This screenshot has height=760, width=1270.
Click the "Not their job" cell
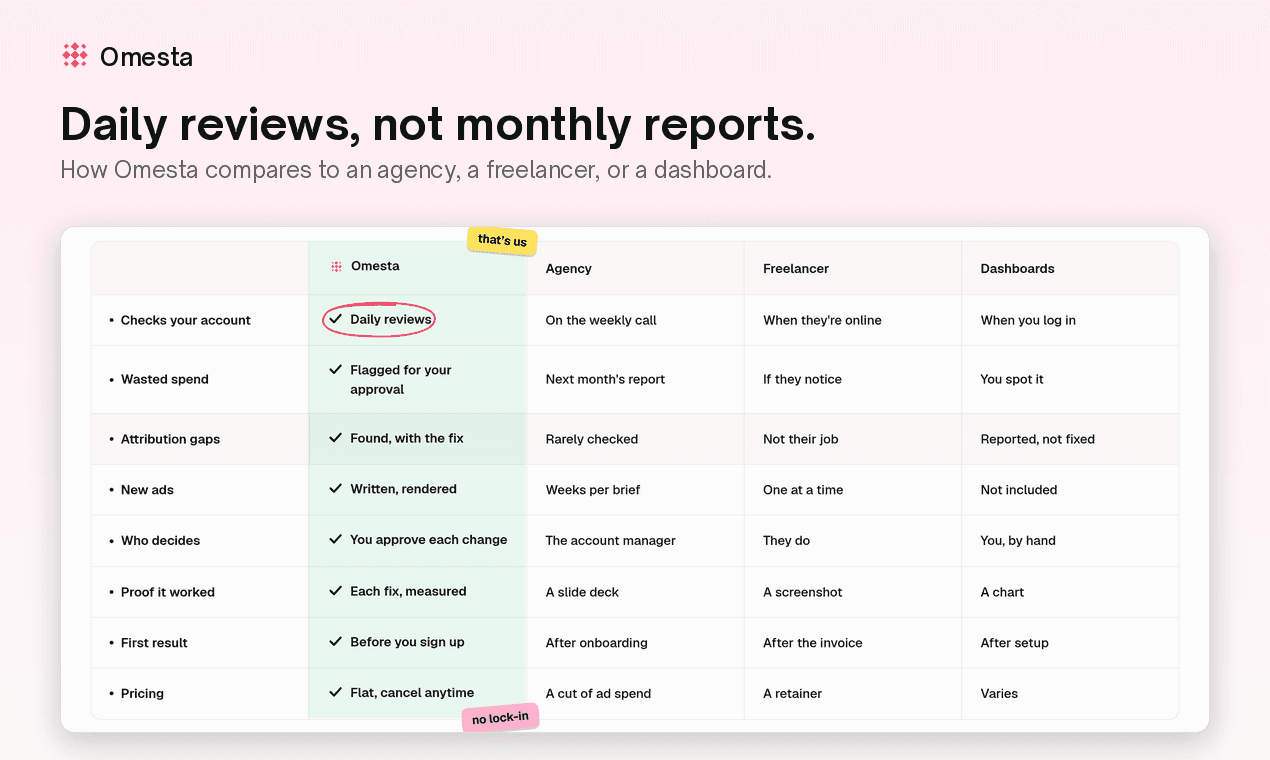(x=800, y=439)
